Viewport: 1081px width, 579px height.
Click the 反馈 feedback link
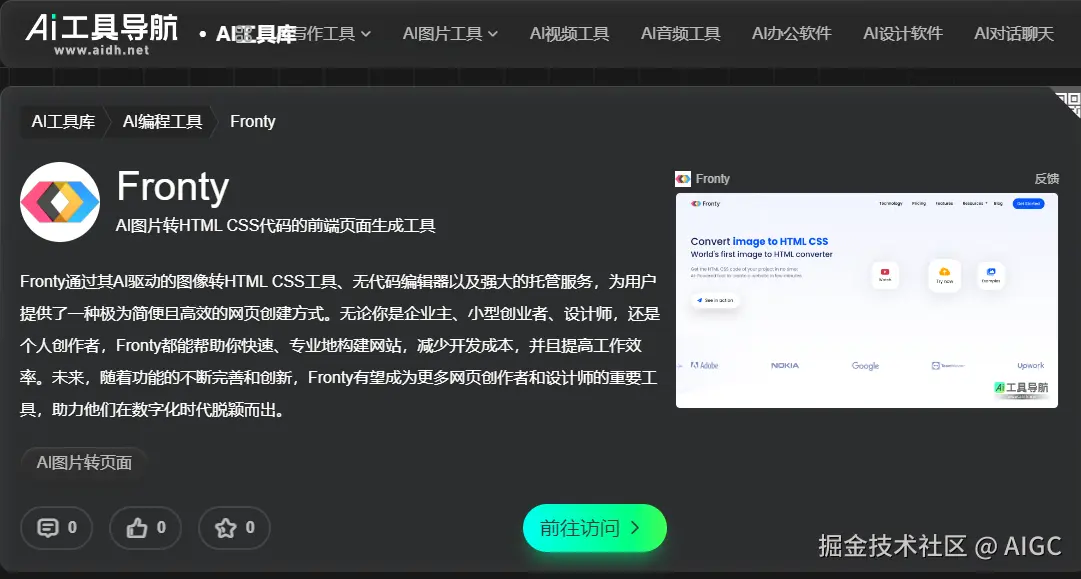(1046, 179)
